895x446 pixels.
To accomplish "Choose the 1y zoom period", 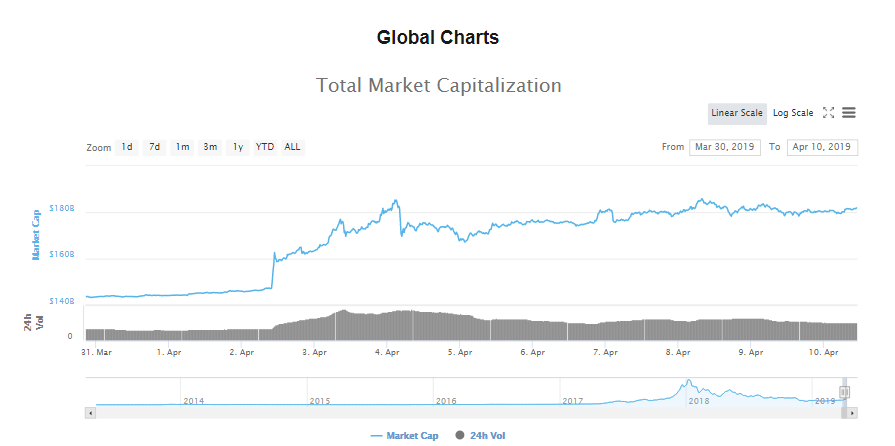I will tap(238, 147).
